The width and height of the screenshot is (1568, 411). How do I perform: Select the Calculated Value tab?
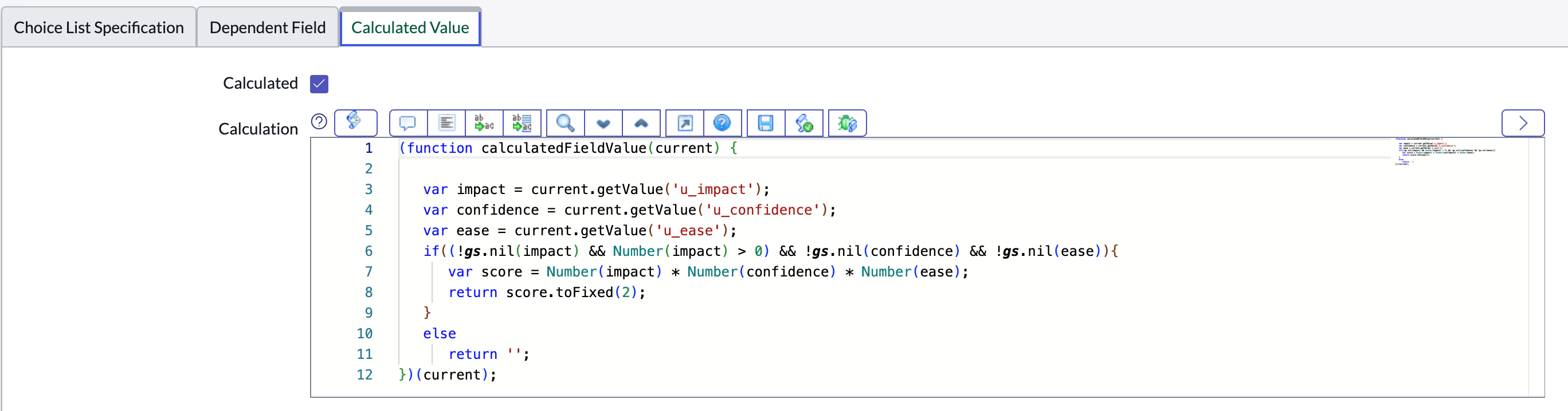tap(410, 27)
